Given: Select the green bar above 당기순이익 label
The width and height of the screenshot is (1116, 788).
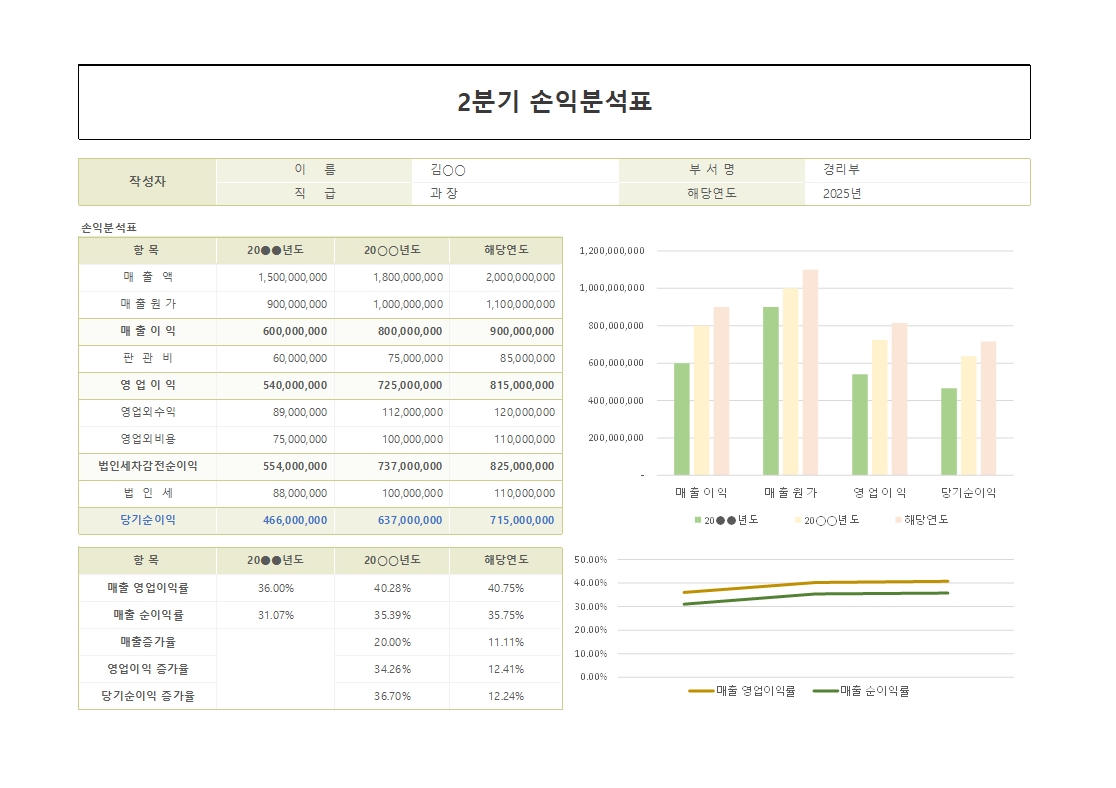Looking at the screenshot, I should [x=949, y=431].
